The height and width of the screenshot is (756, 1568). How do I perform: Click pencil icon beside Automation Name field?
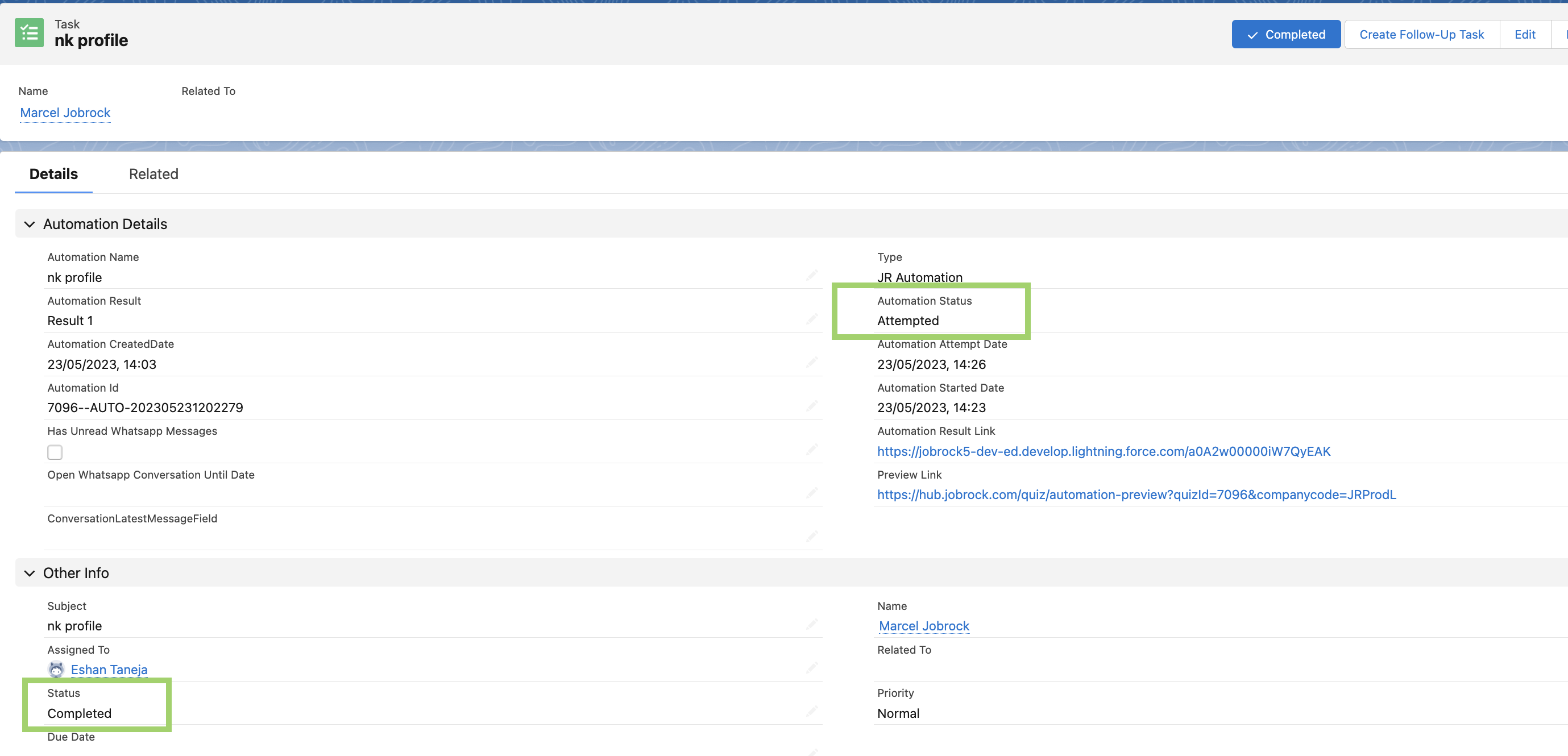pyautogui.click(x=811, y=275)
